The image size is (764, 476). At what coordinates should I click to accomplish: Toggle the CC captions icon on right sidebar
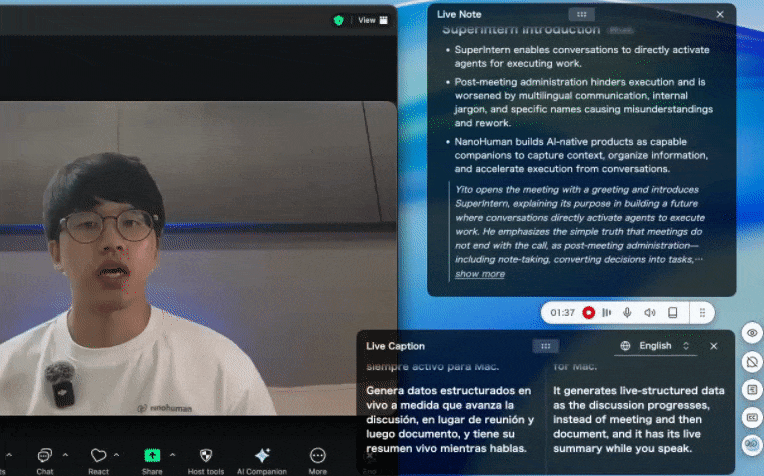[753, 416]
